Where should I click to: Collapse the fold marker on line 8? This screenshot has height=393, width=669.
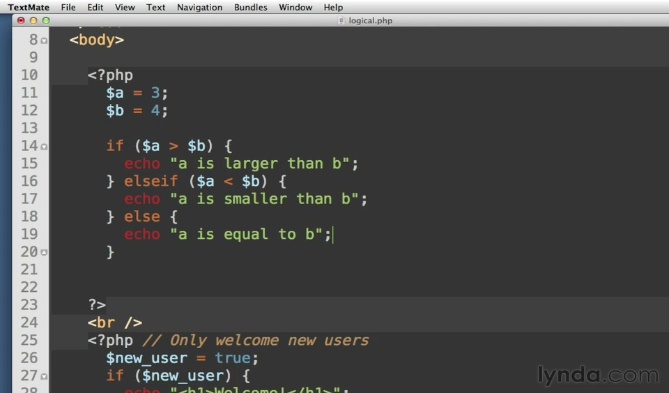tap(44, 41)
